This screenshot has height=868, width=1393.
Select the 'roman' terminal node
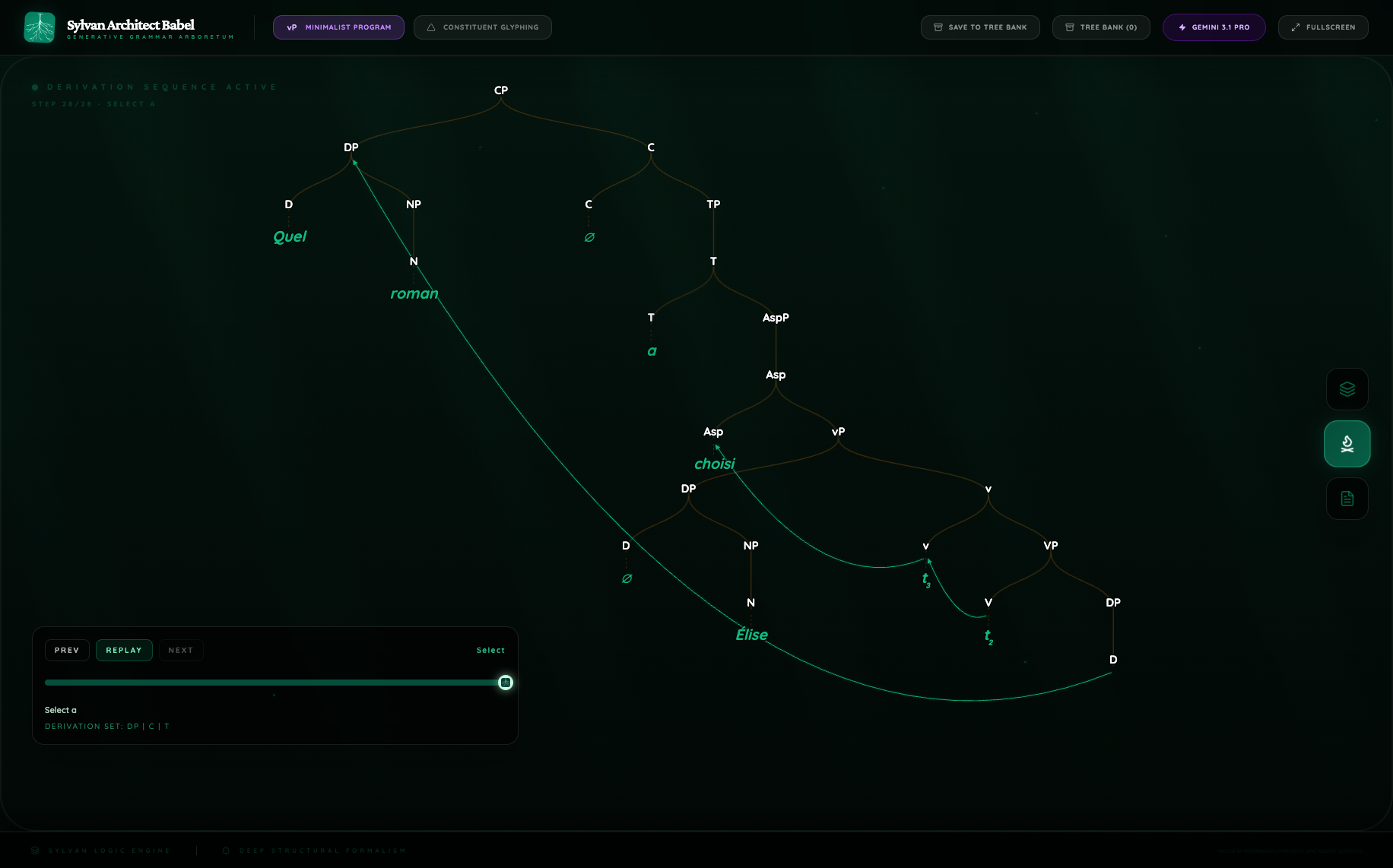(414, 294)
